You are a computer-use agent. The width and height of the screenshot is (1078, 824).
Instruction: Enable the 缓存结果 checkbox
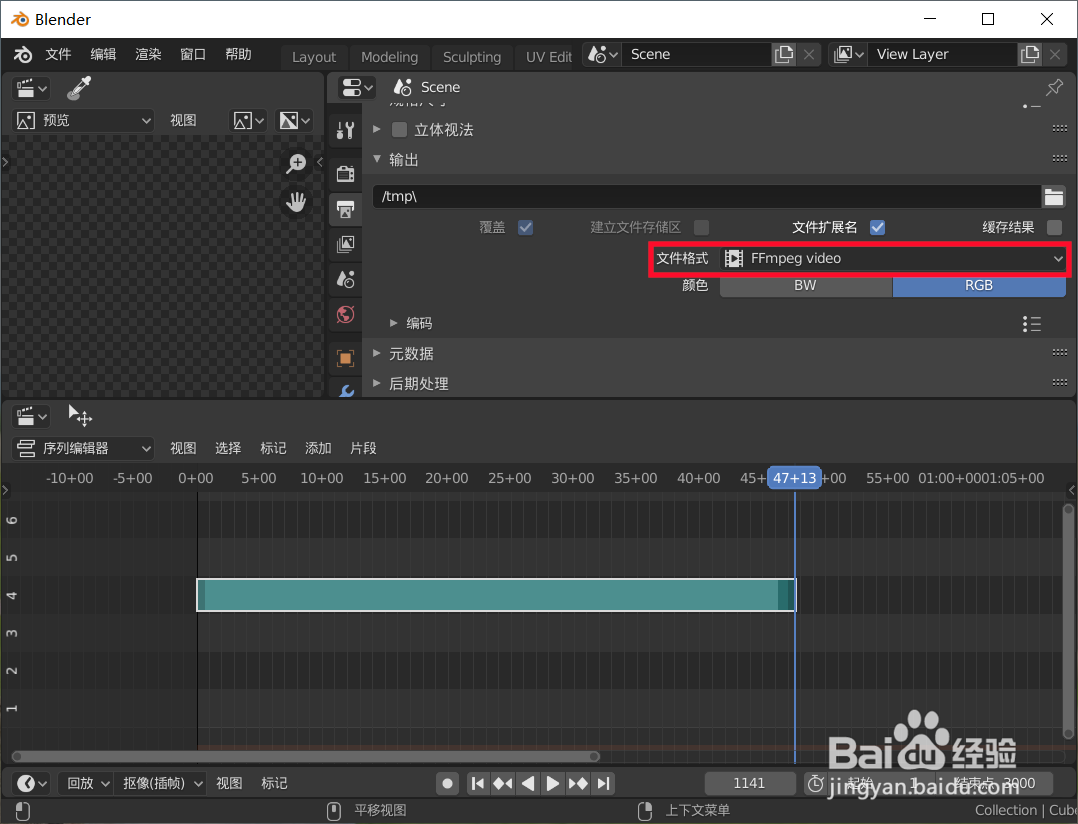click(x=1054, y=227)
